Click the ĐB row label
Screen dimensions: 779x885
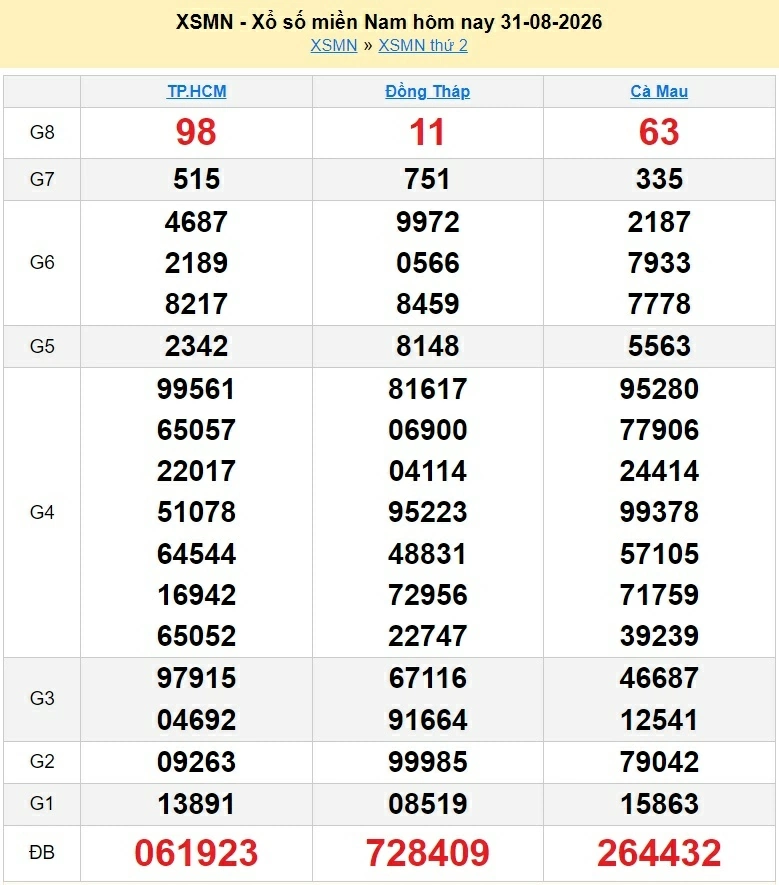coord(42,852)
